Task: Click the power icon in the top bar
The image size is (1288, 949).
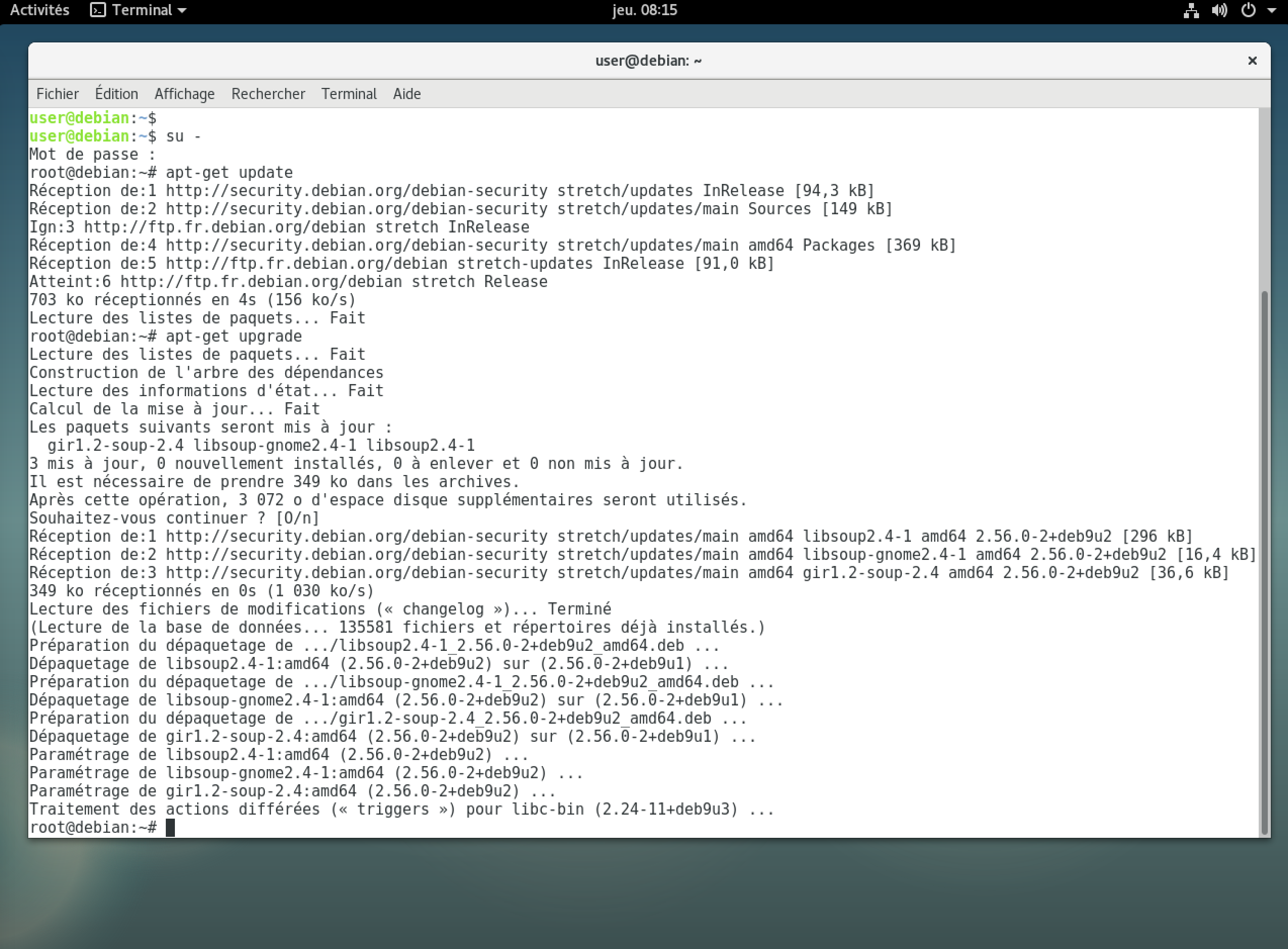Action: tap(1248, 10)
